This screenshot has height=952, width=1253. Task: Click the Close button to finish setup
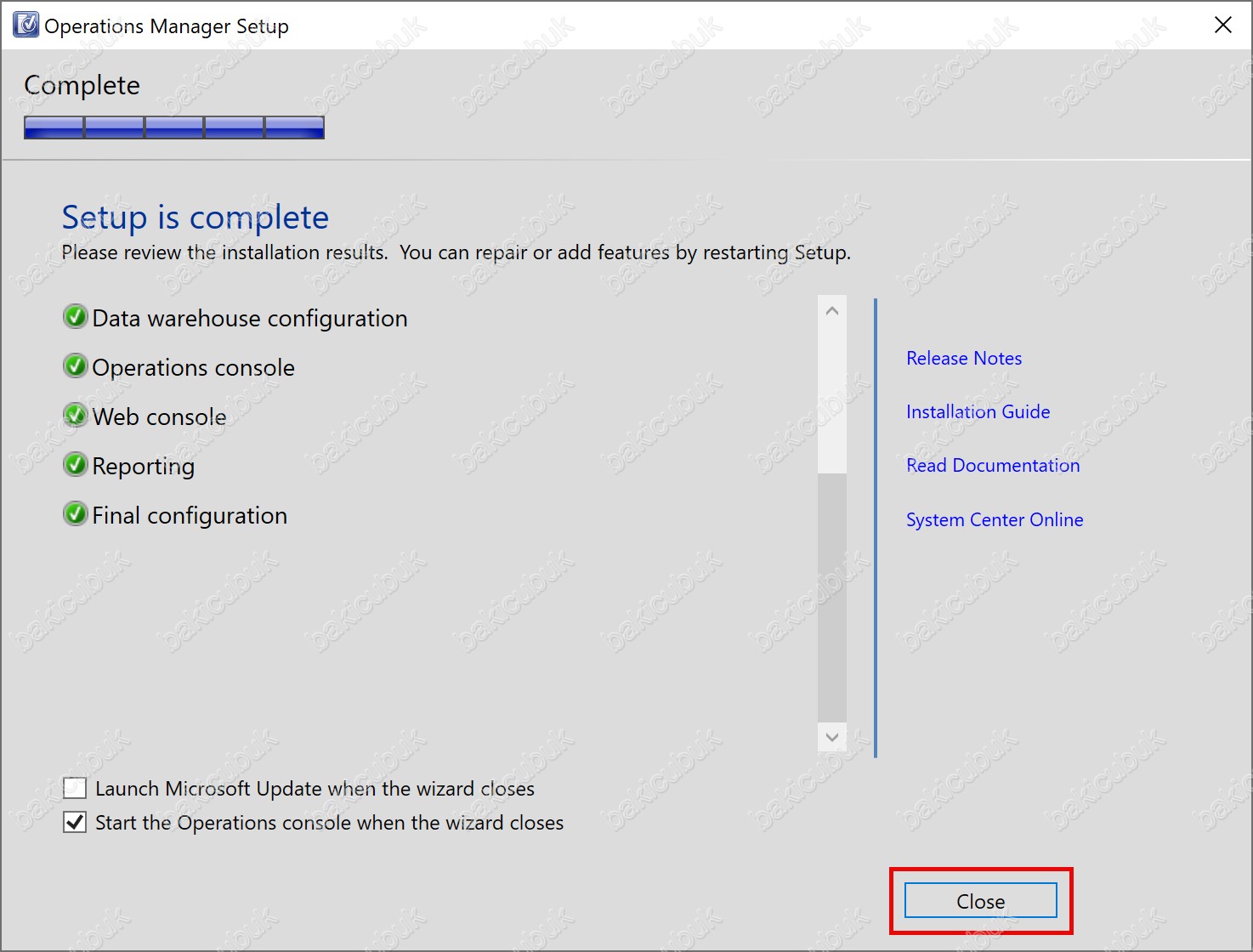[981, 901]
